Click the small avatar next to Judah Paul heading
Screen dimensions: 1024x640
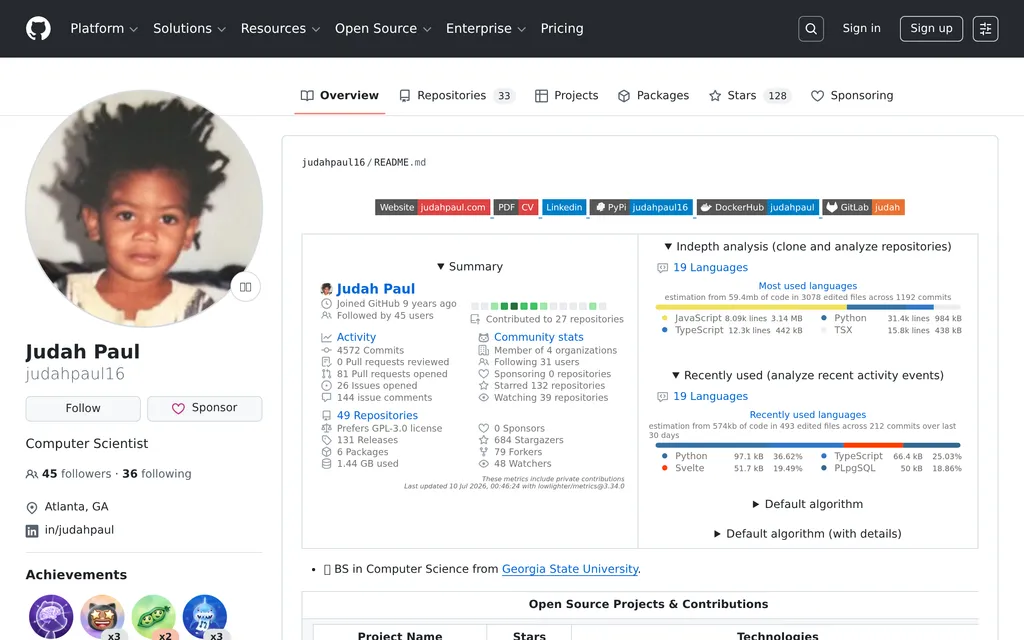click(x=327, y=289)
